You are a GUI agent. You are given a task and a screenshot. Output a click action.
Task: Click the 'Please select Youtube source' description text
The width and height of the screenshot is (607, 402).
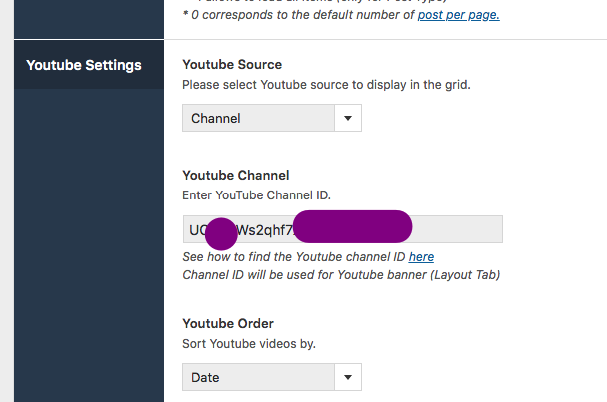point(326,85)
